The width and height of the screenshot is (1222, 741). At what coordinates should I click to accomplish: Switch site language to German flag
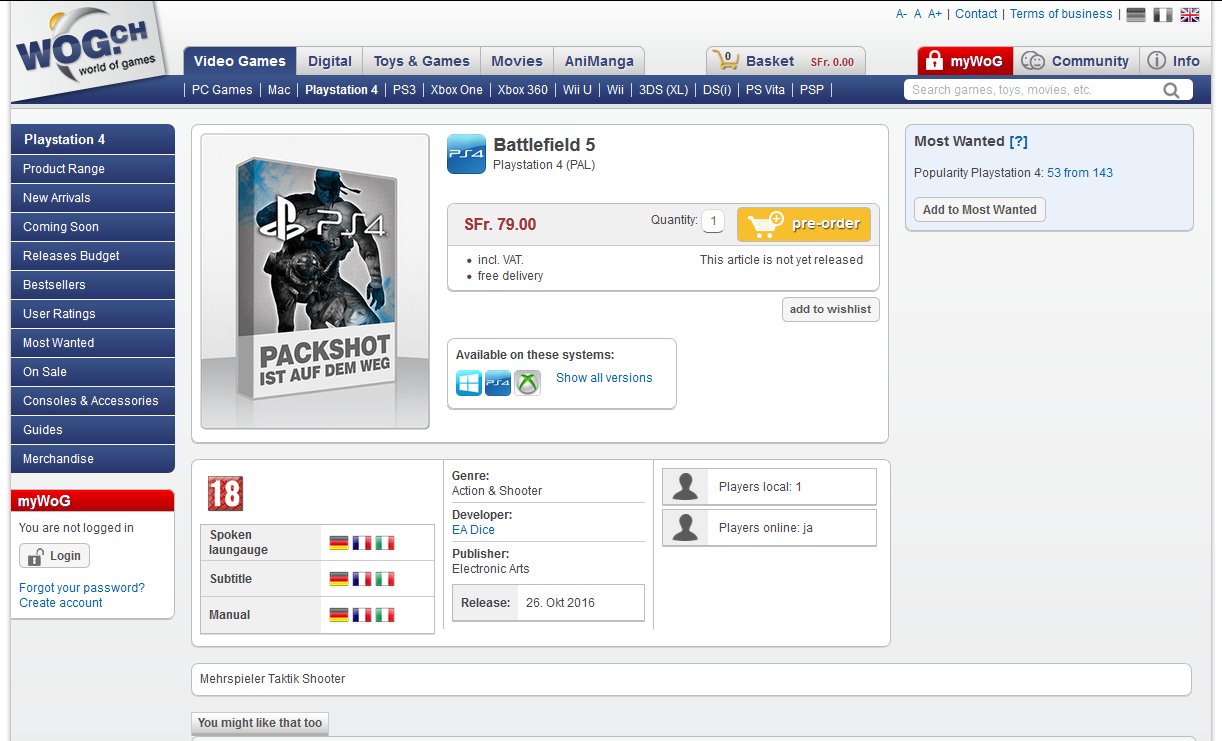1136,14
